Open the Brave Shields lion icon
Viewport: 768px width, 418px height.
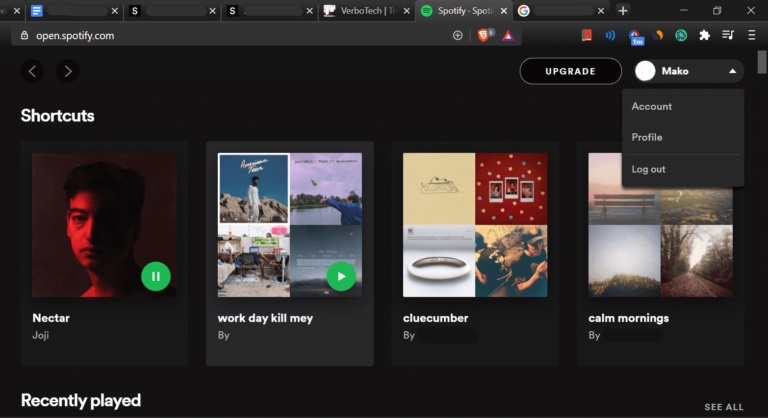click(483, 35)
